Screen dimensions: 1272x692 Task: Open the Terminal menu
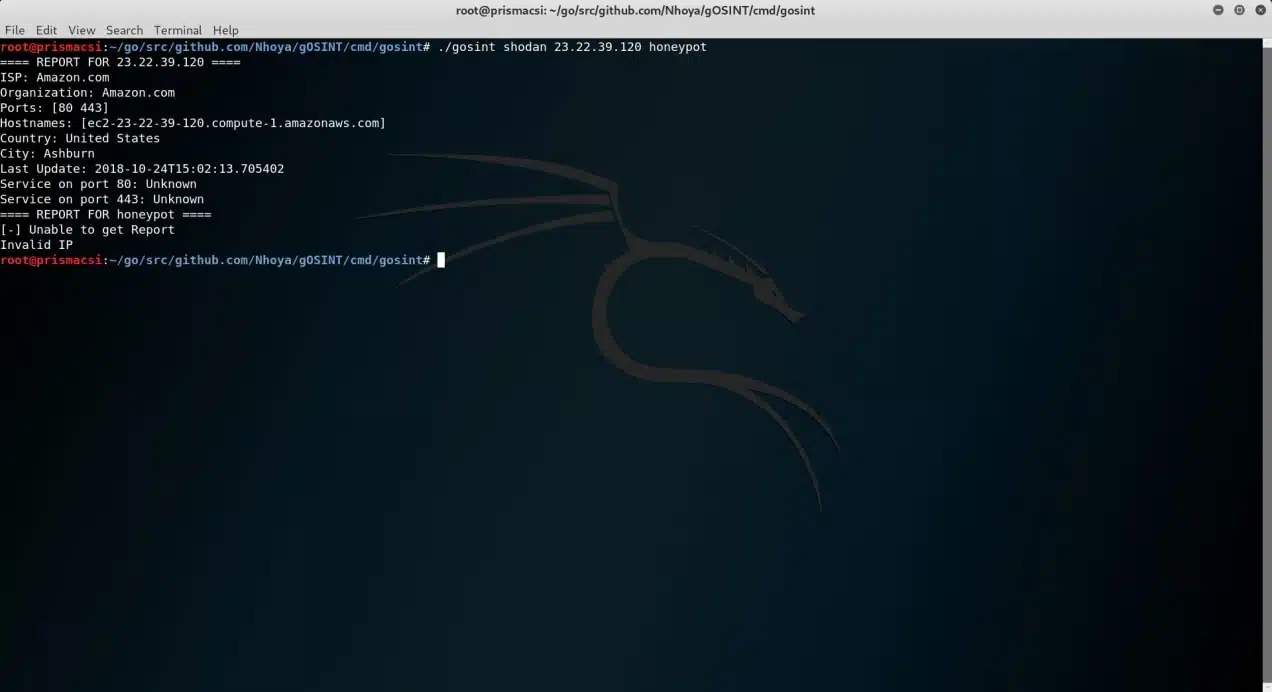(x=178, y=30)
